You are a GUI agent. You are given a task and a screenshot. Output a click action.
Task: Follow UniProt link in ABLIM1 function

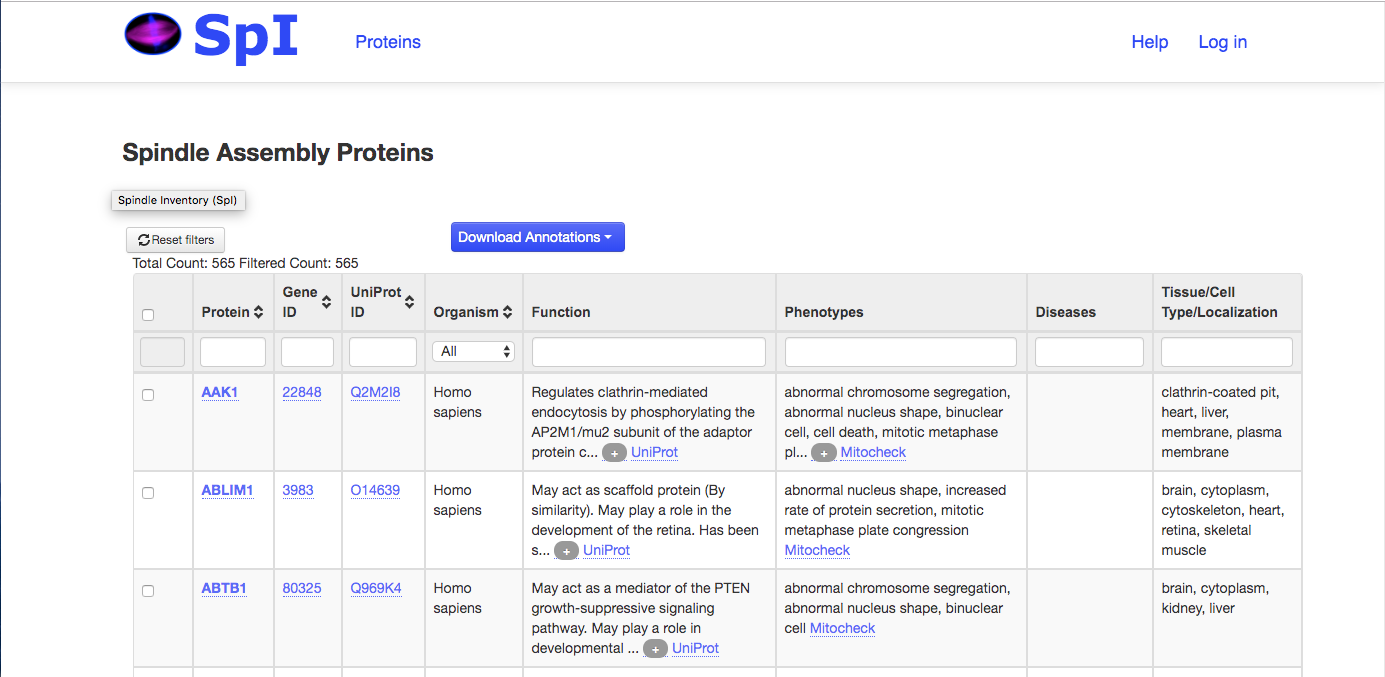point(606,550)
